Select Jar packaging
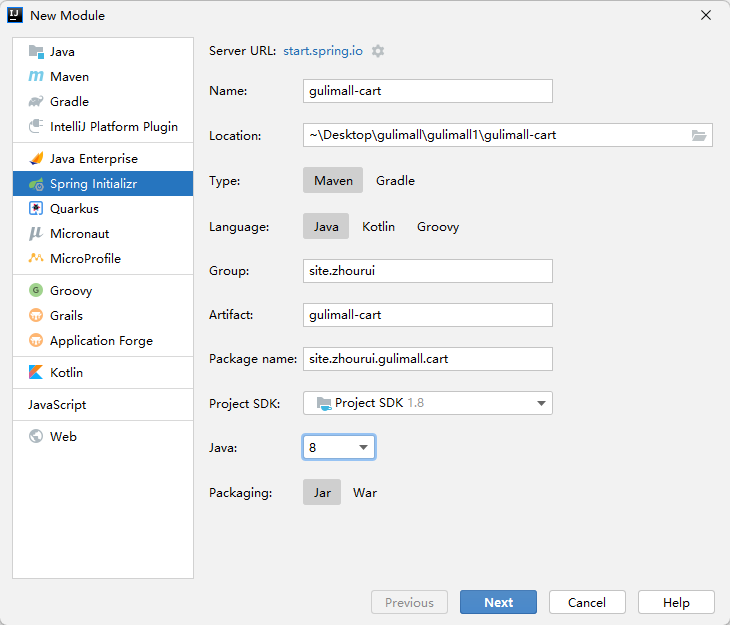This screenshot has width=730, height=625. 322,492
